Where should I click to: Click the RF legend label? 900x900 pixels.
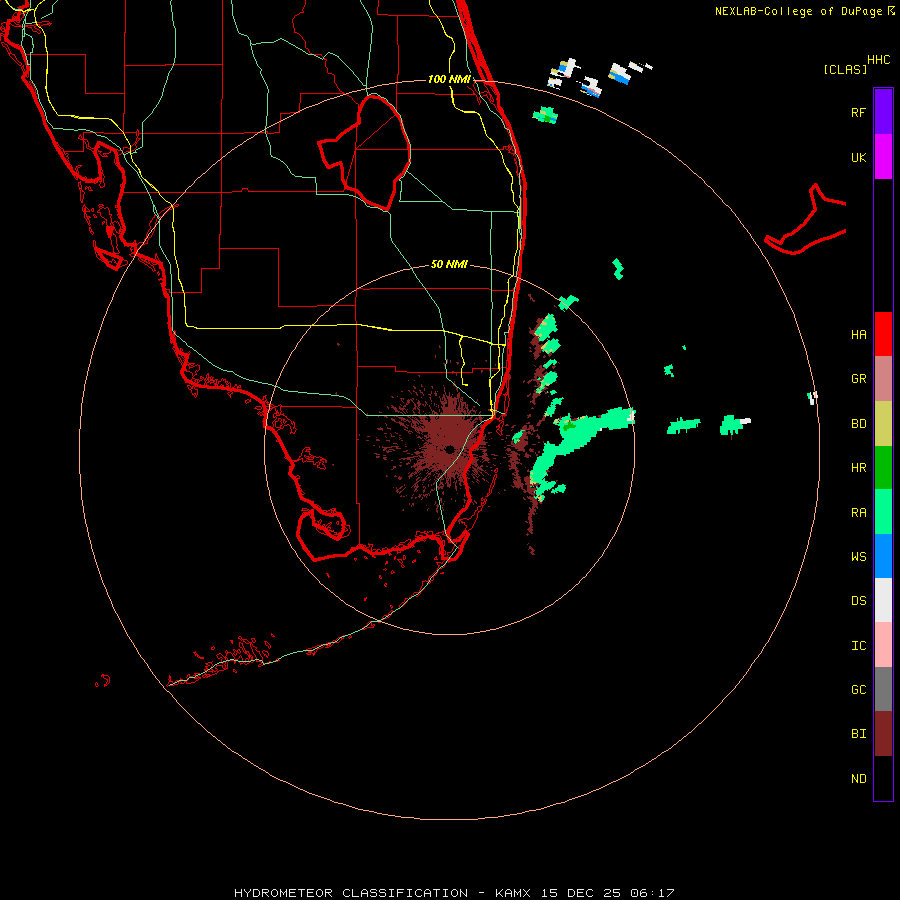(858, 112)
